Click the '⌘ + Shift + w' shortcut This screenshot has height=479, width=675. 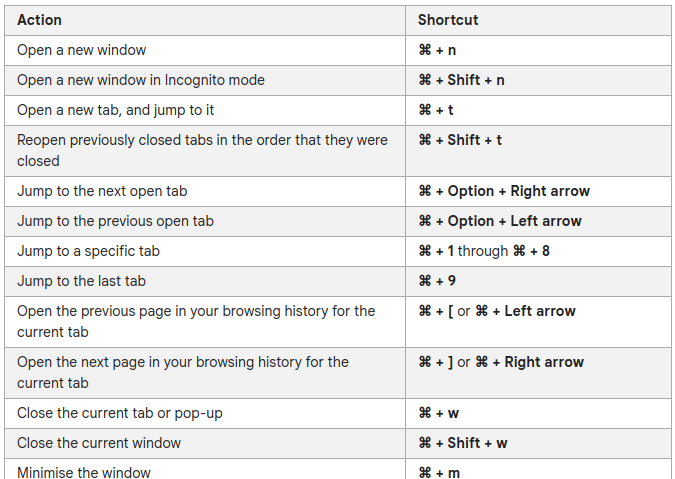point(463,443)
